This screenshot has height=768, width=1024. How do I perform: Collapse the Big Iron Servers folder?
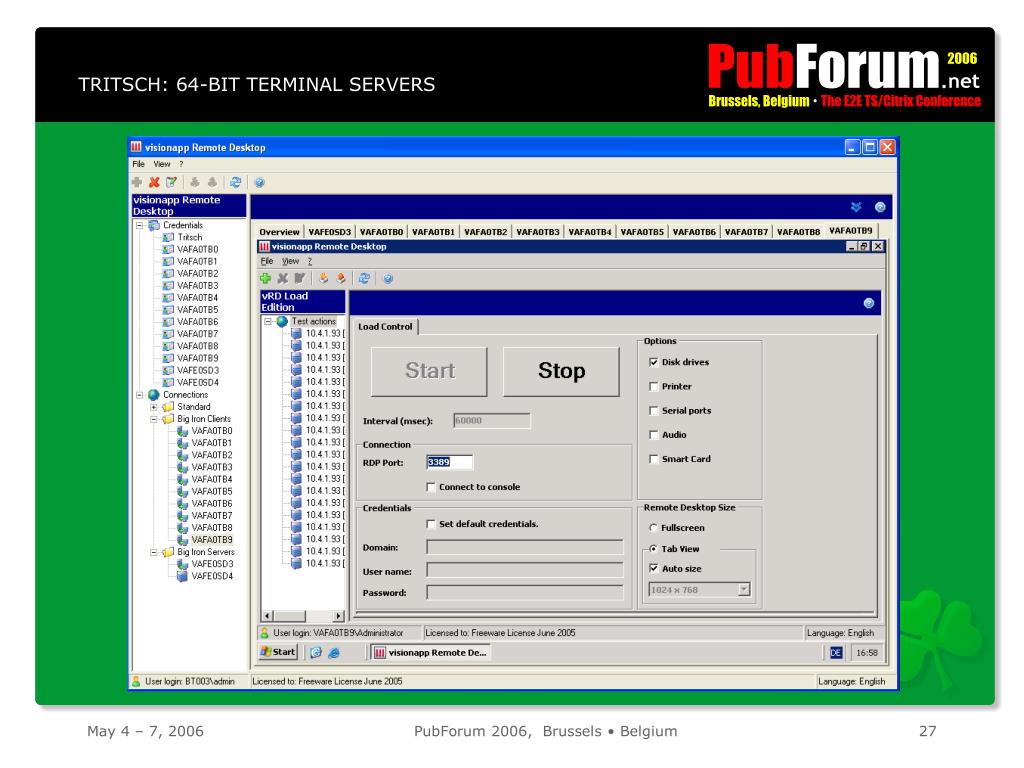click(x=153, y=552)
